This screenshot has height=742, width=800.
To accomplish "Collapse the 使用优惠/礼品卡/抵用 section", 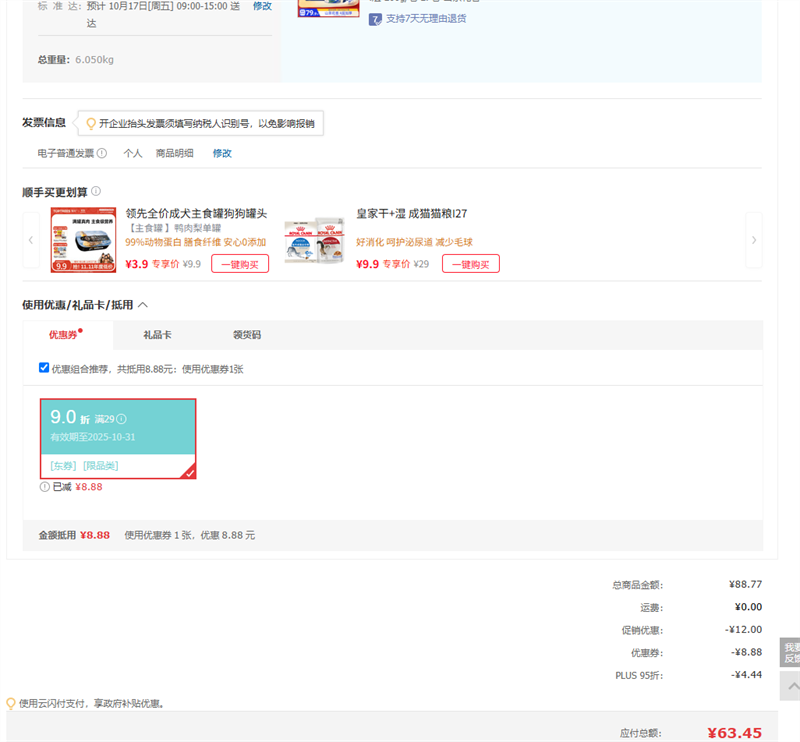I will (142, 305).
